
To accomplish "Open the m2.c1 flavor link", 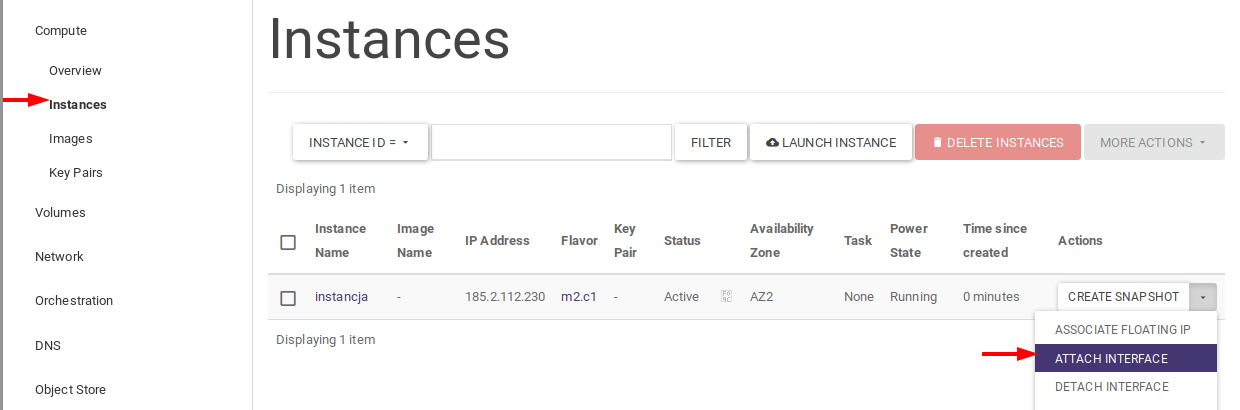I will point(579,296).
